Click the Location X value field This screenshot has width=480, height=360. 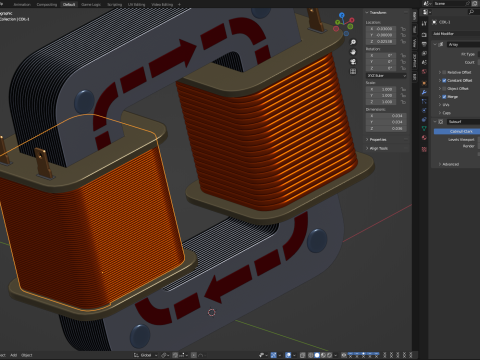[381, 29]
